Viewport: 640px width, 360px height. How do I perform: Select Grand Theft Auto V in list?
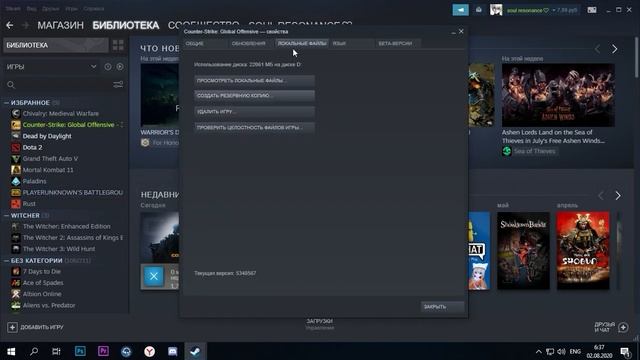[50, 159]
